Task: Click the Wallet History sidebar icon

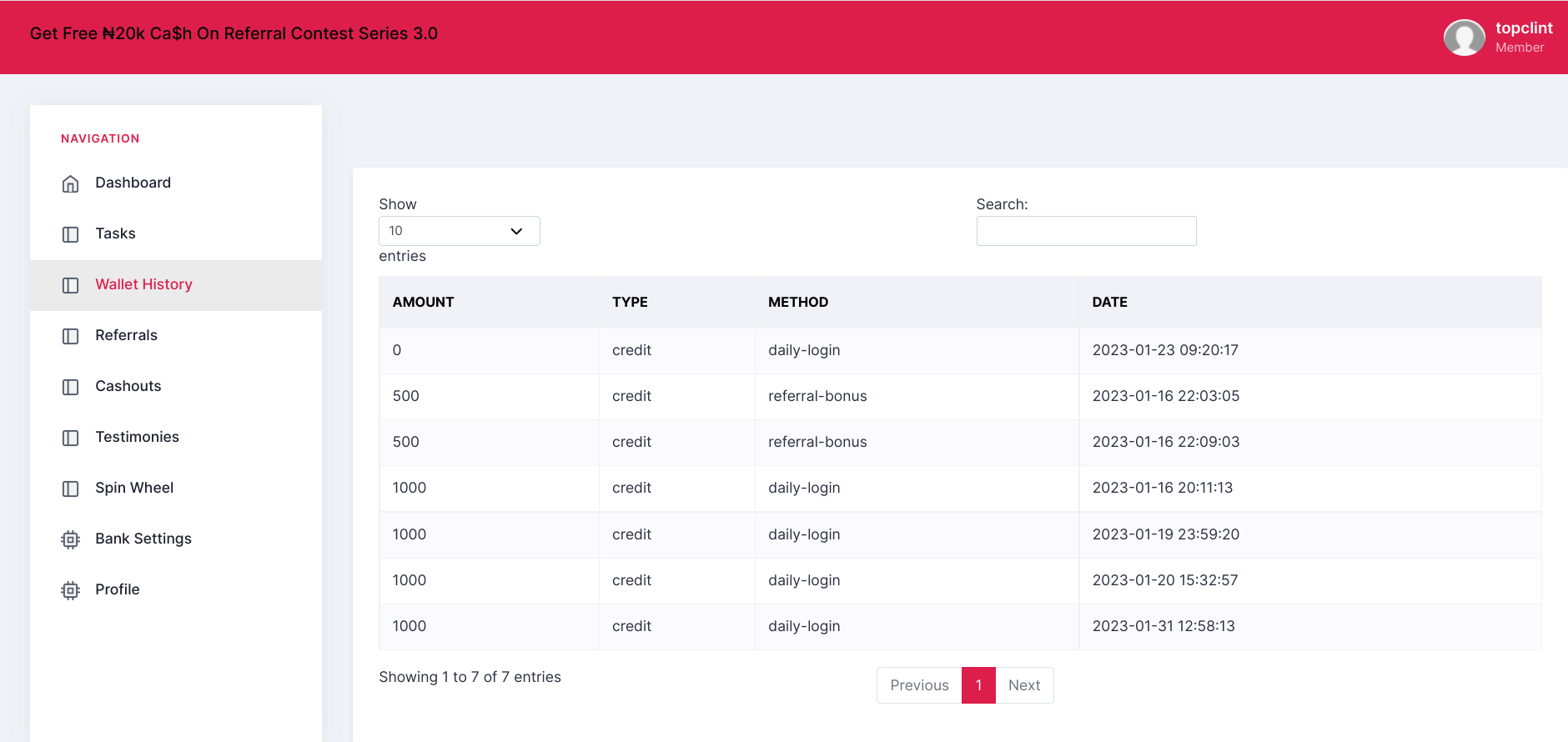Action: coord(70,285)
